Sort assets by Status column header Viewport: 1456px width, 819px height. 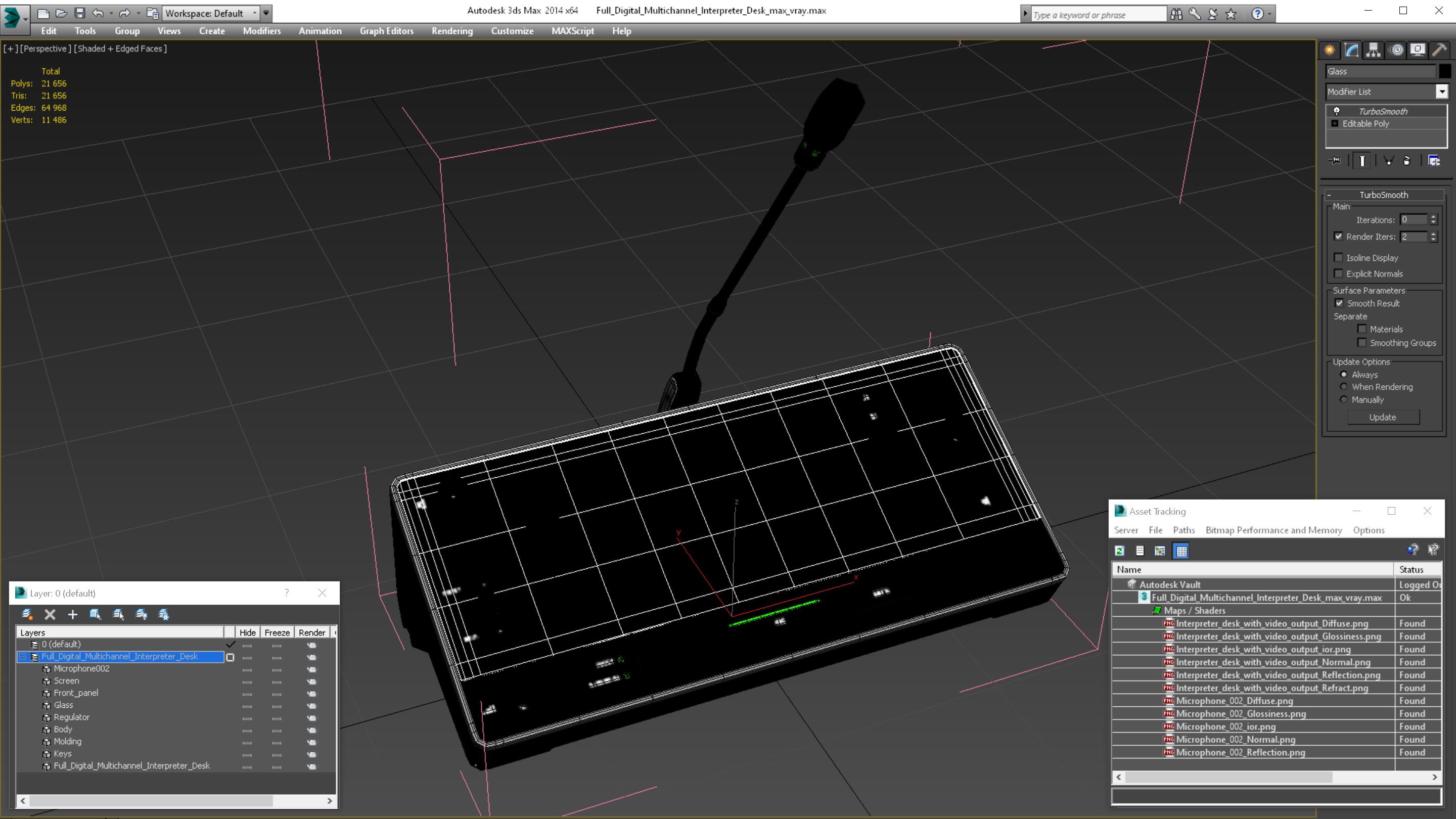pos(1418,569)
